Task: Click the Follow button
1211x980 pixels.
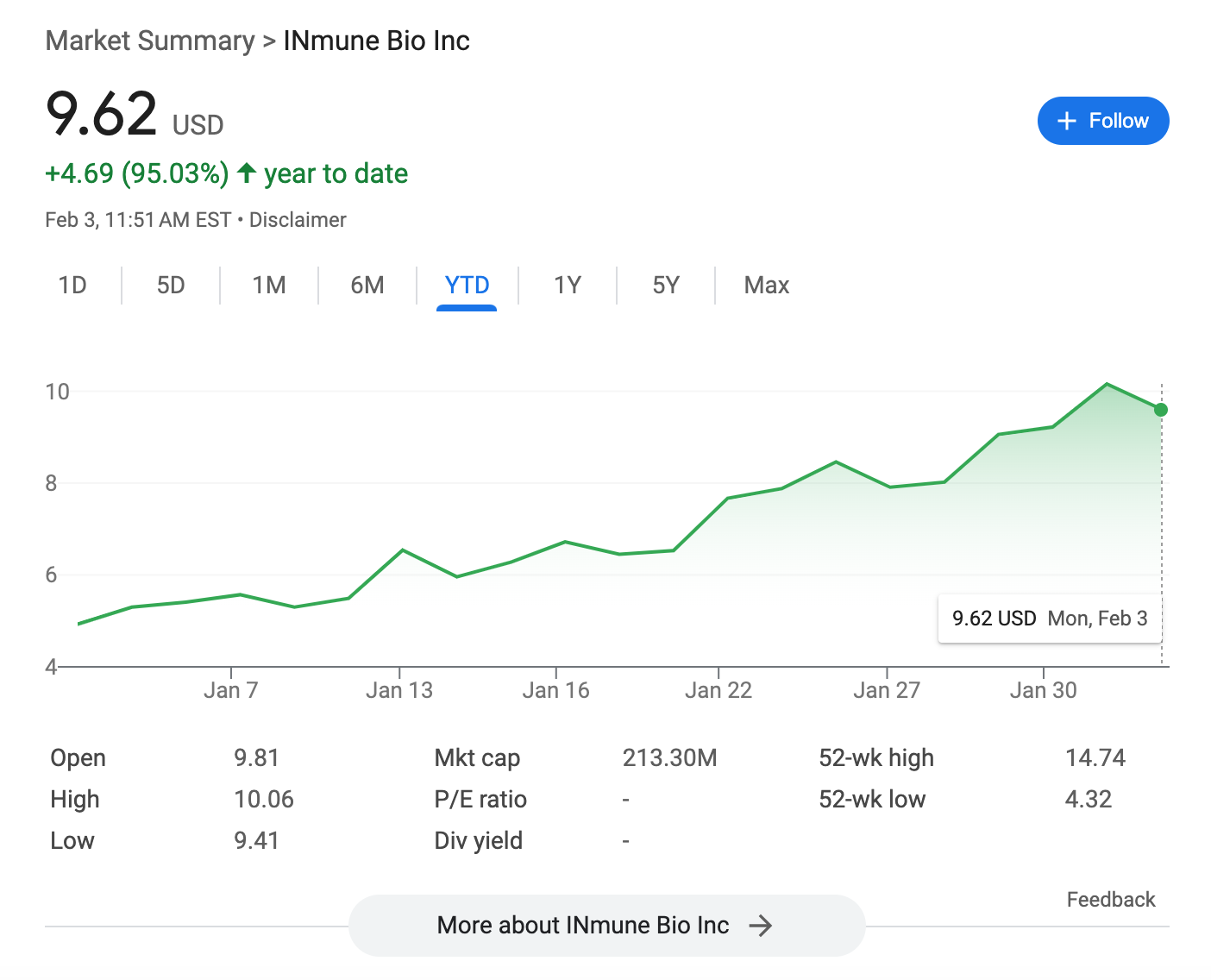Action: coord(1102,121)
